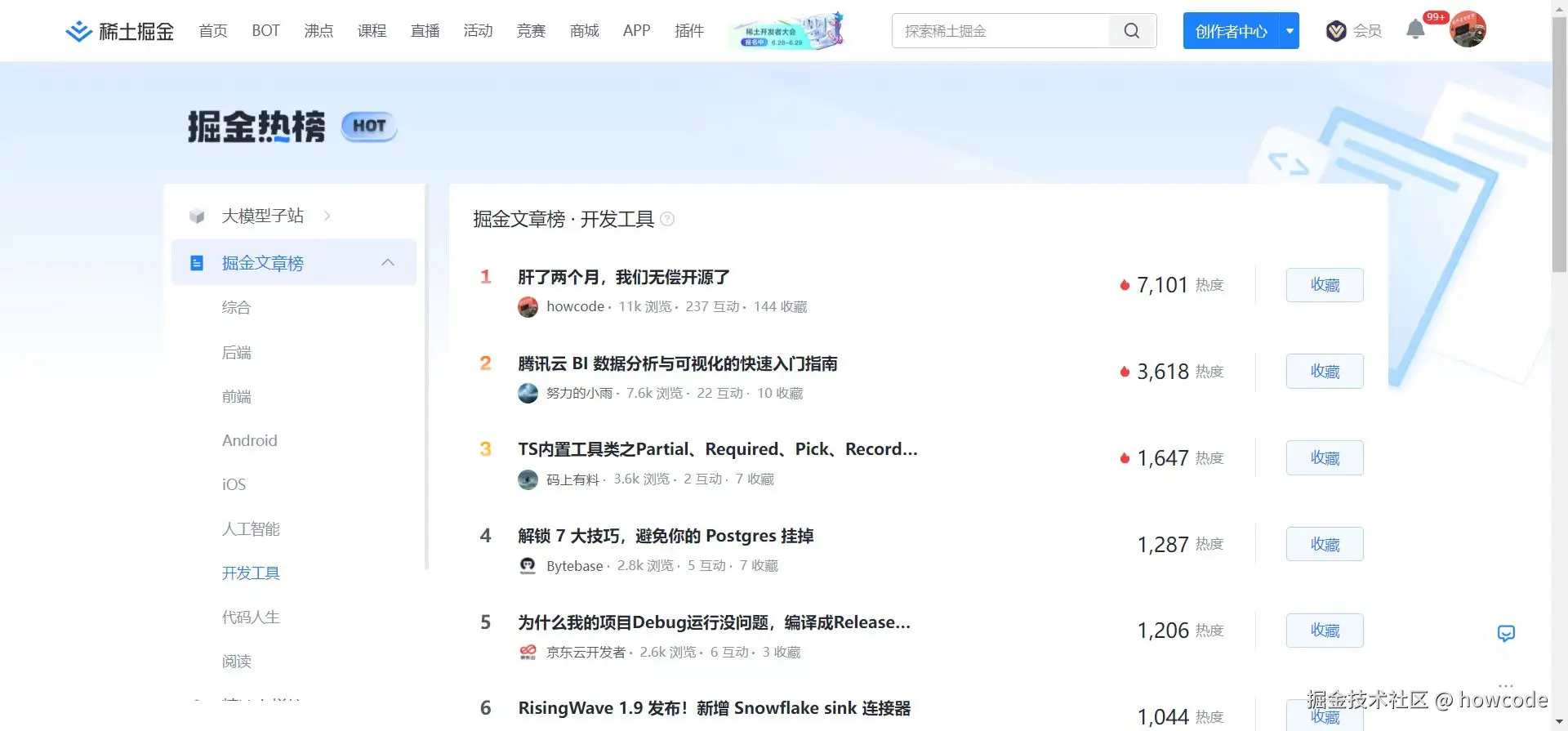Open article 解锁 7 大技巧，避免你的 Postgres 挂掉
This screenshot has width=1568, height=731.
pyautogui.click(x=666, y=537)
